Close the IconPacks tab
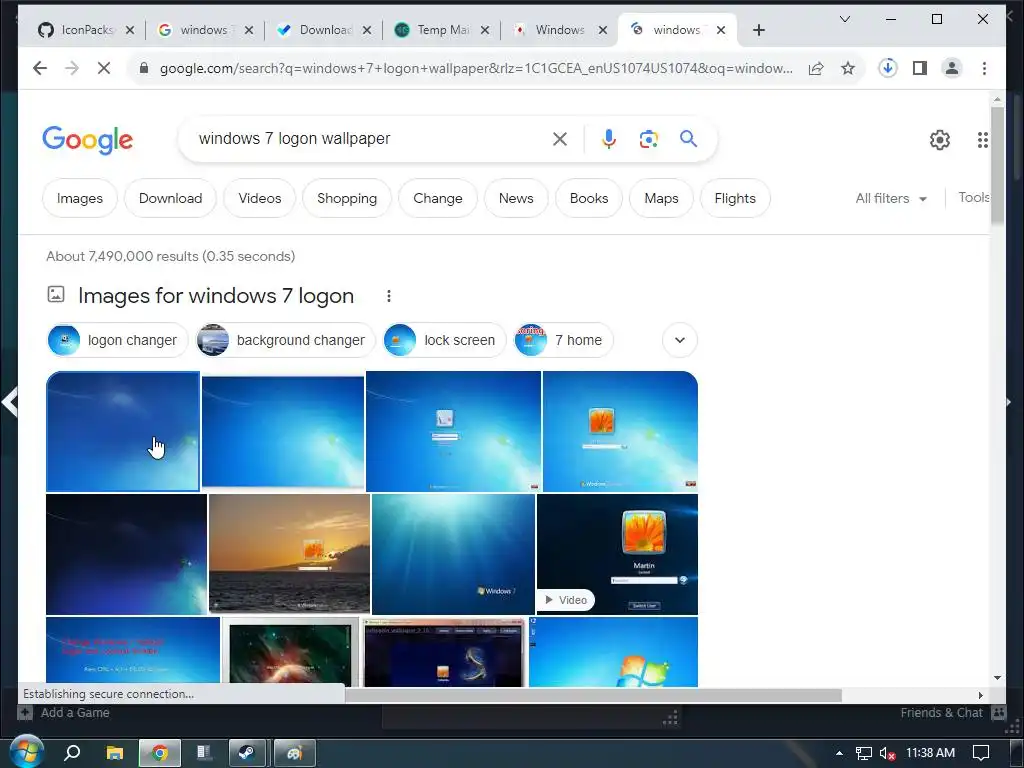The height and width of the screenshot is (768, 1024). (130, 30)
